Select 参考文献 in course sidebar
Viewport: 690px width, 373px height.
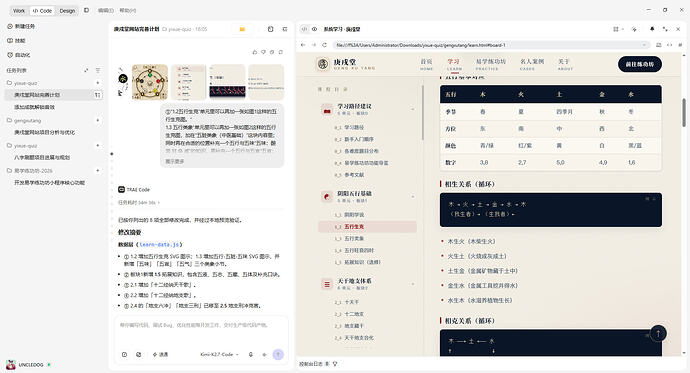[354, 175]
